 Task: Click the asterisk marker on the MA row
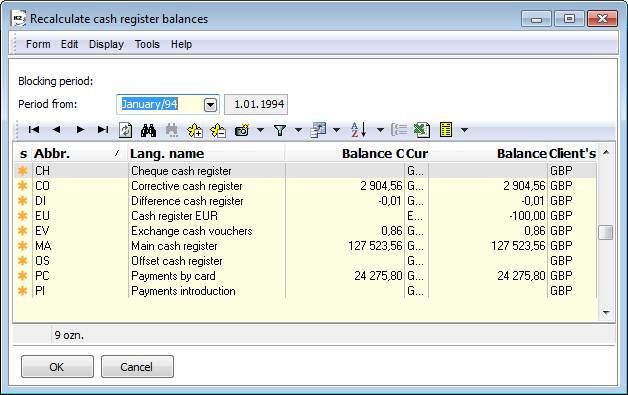(x=23, y=246)
